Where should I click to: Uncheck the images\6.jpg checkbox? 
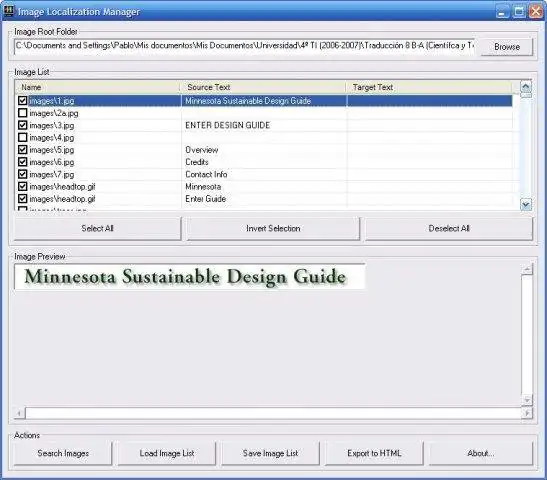[23, 162]
